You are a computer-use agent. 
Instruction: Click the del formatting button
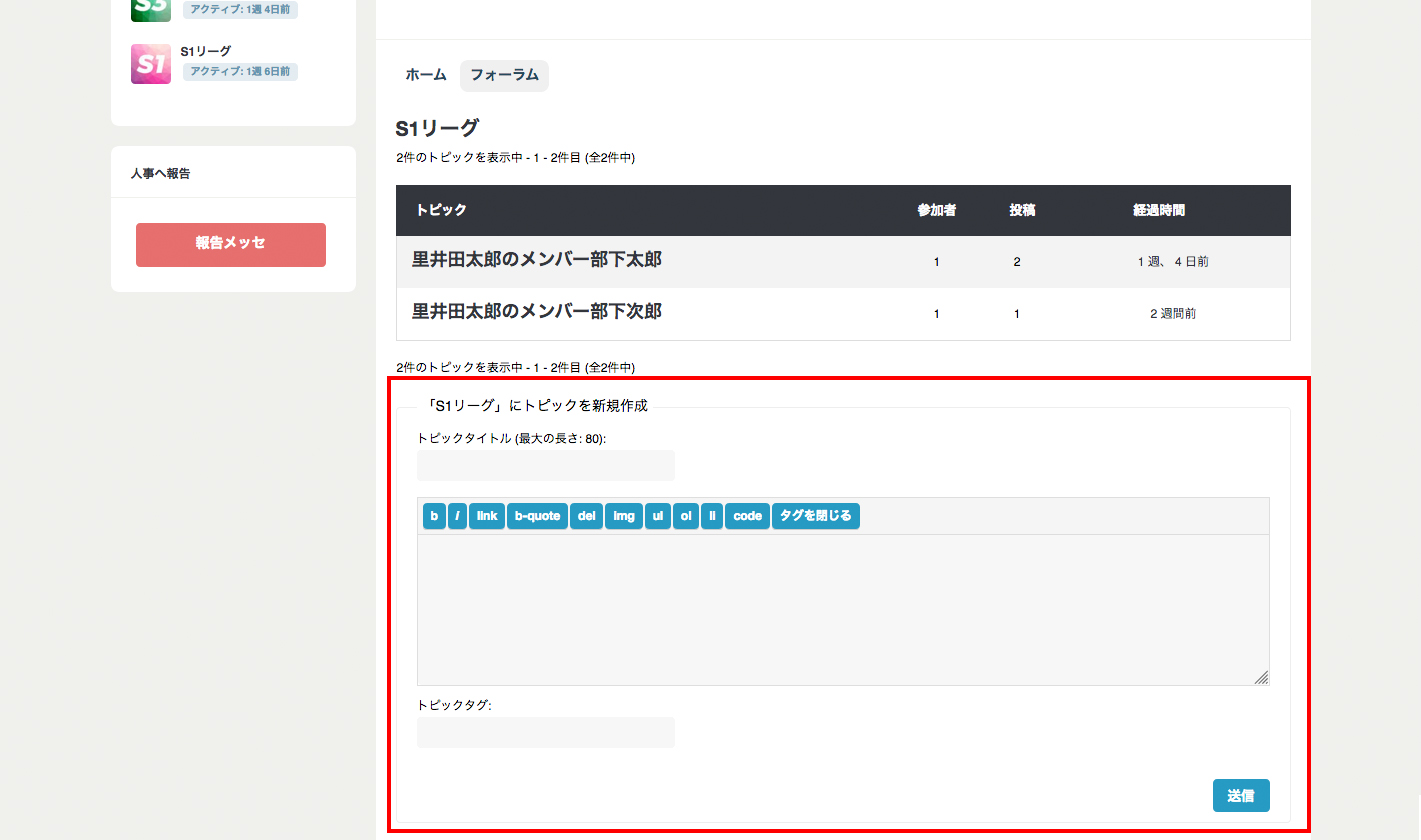586,516
